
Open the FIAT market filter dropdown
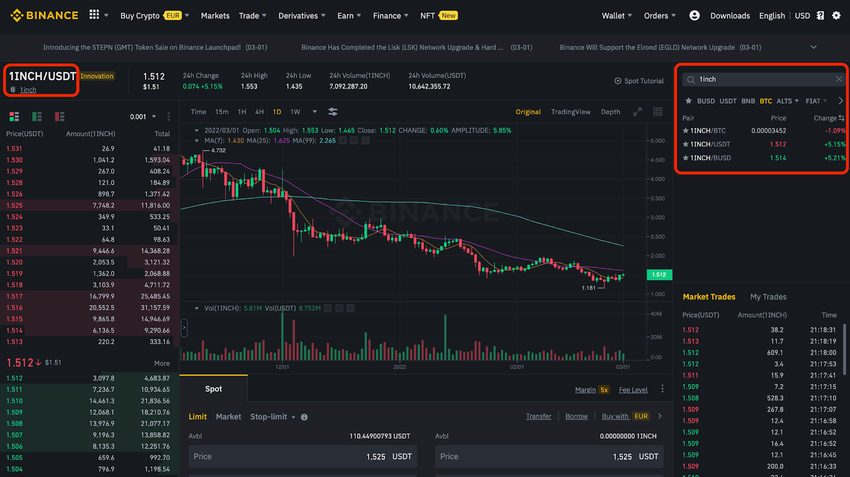point(816,101)
